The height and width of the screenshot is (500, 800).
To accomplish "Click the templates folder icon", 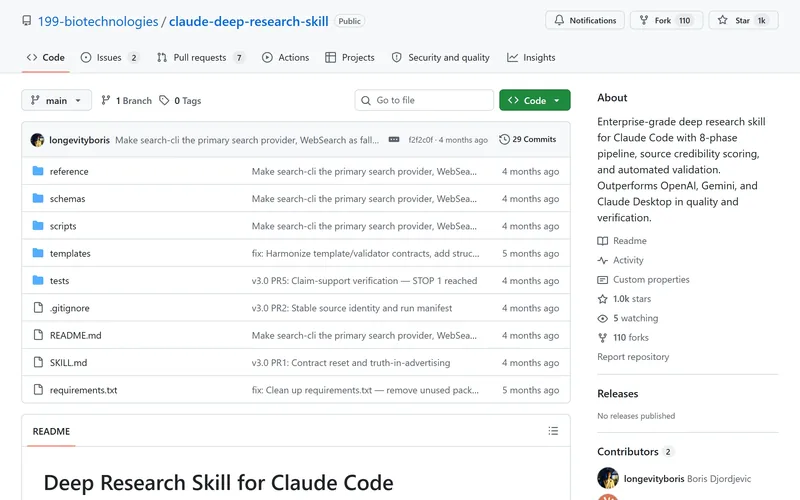I will coord(38,253).
